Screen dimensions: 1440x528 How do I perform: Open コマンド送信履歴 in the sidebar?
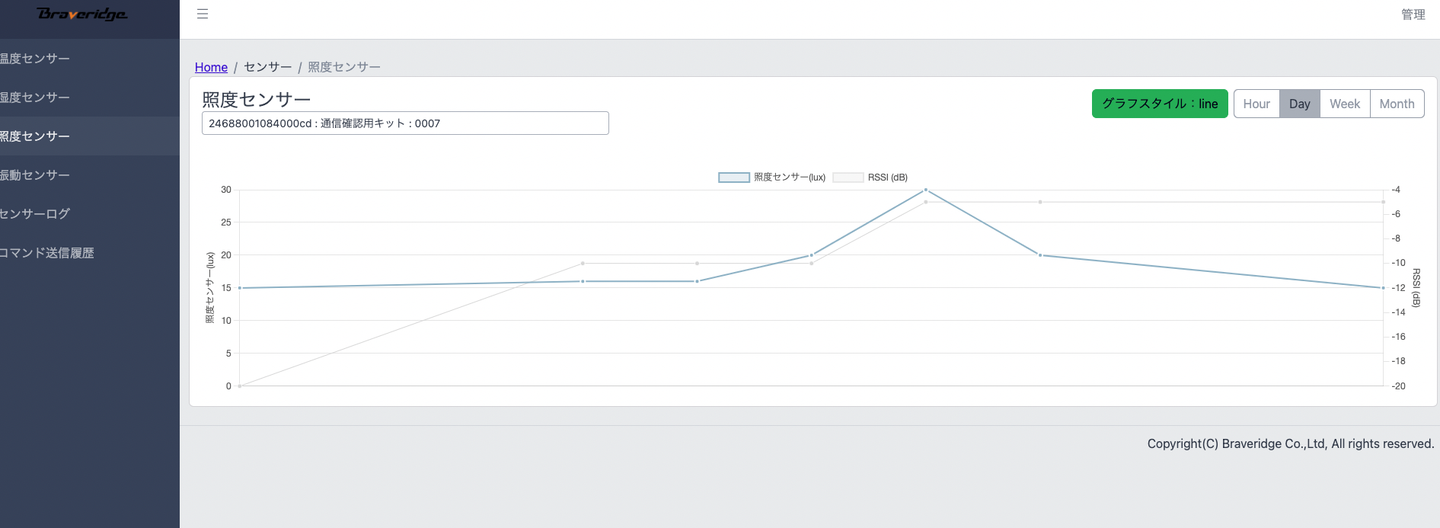click(90, 253)
